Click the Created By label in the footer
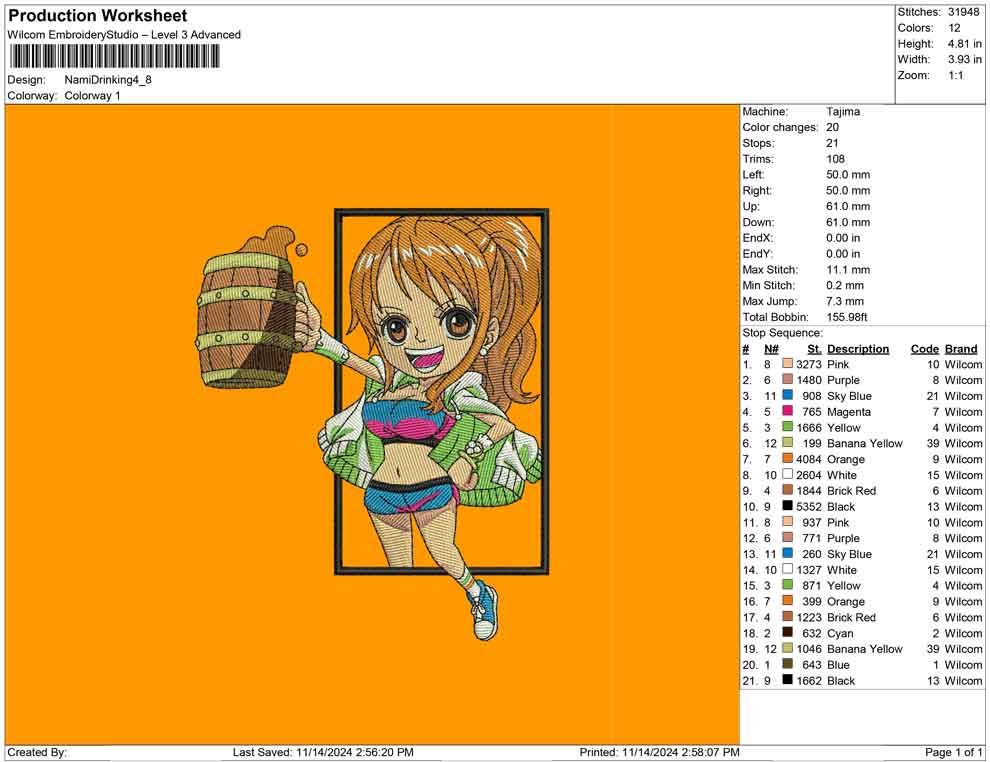The image size is (990, 762). [37, 752]
